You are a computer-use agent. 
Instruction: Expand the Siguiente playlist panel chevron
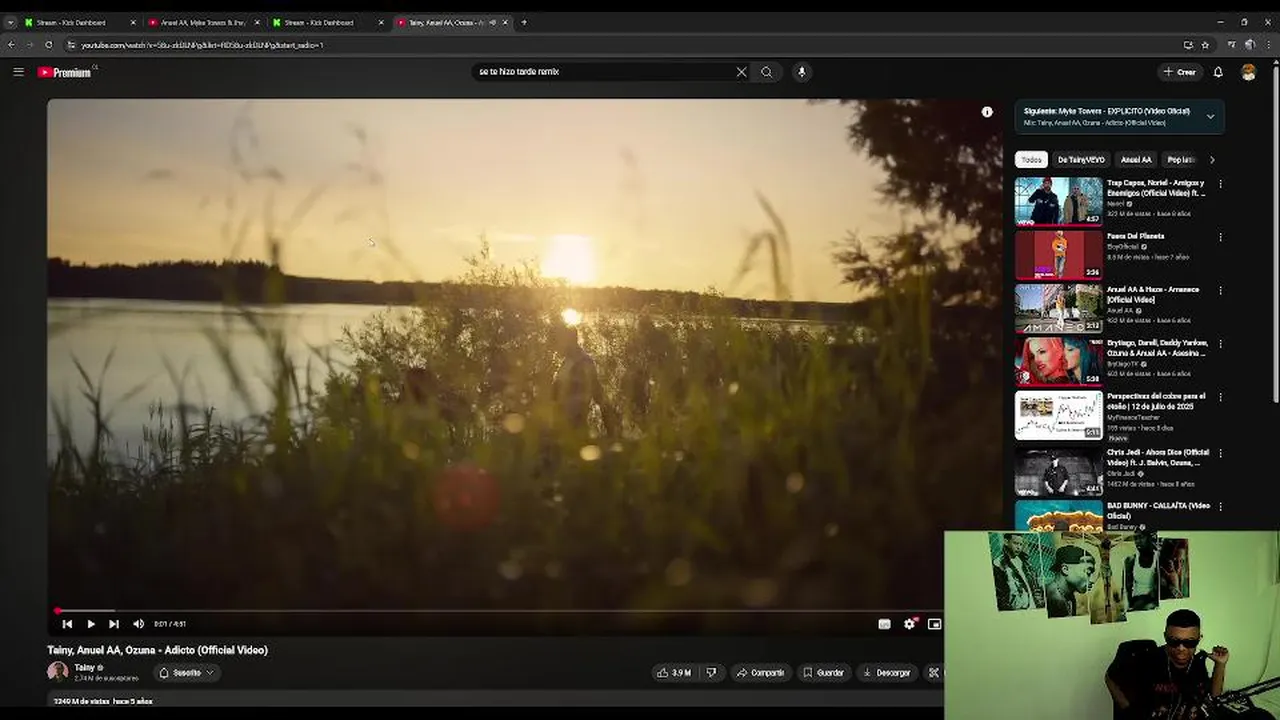click(x=1210, y=117)
